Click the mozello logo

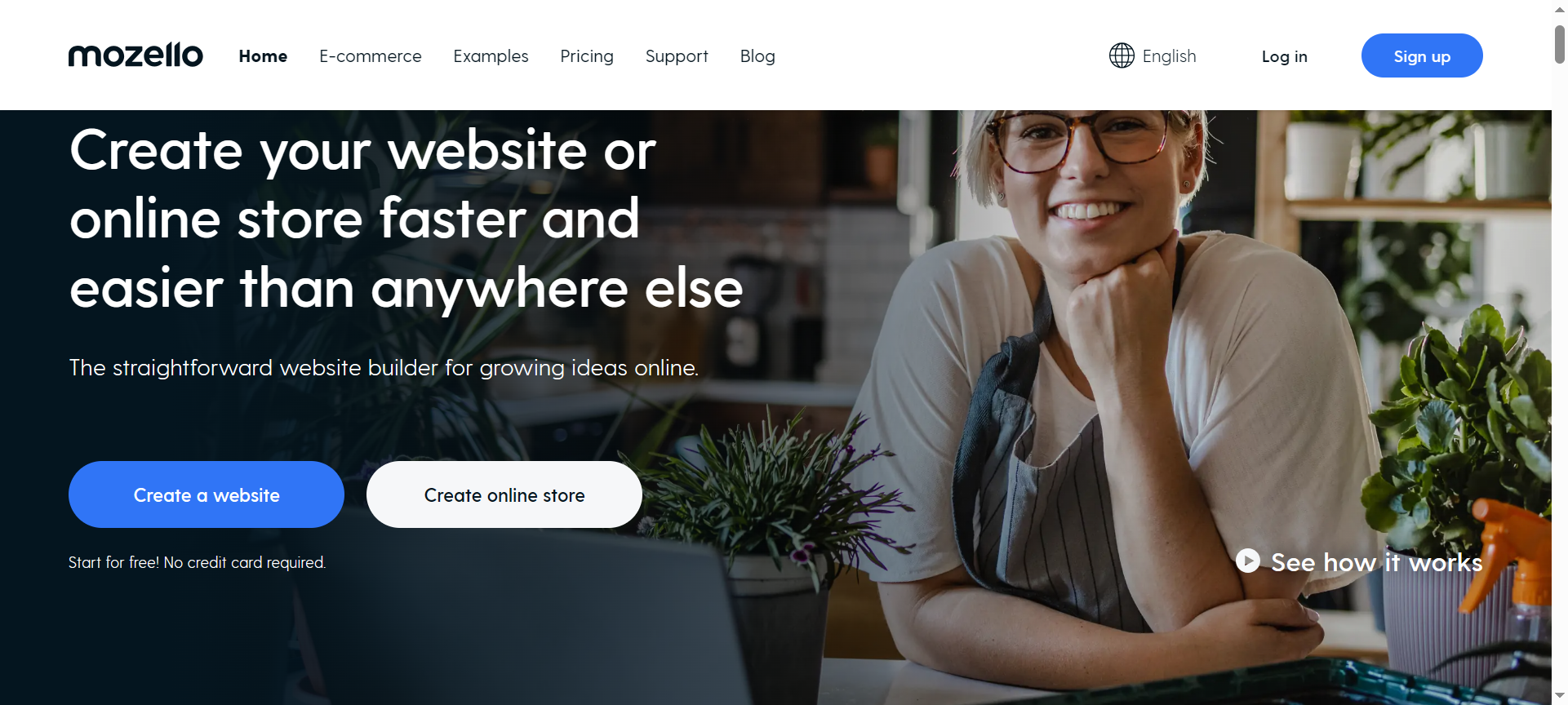135,55
